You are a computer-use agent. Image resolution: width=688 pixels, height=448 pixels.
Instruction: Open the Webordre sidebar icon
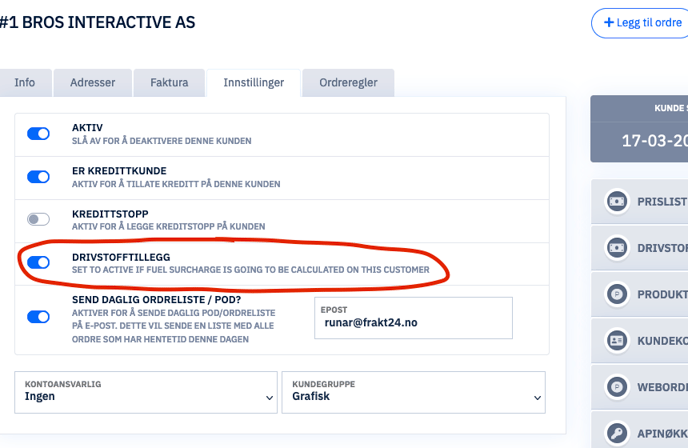click(617, 387)
